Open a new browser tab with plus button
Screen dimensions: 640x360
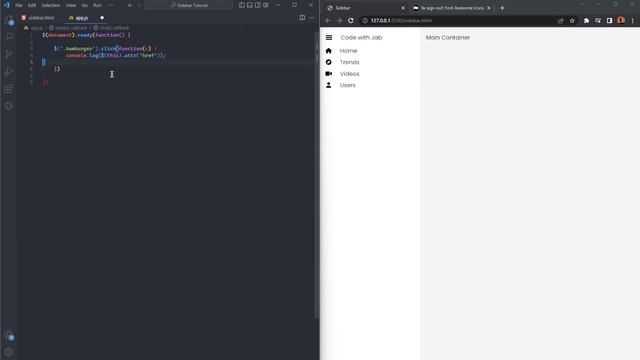502,8
